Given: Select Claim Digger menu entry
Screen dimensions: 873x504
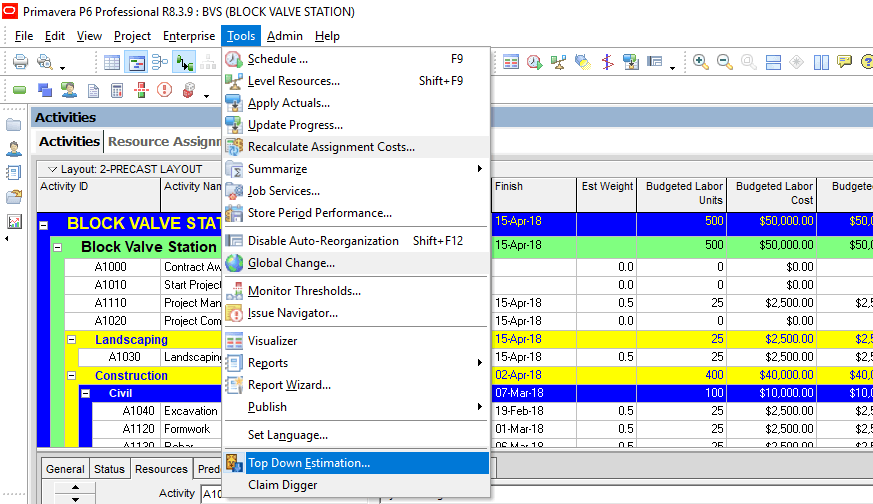Looking at the screenshot, I should coord(356,485).
